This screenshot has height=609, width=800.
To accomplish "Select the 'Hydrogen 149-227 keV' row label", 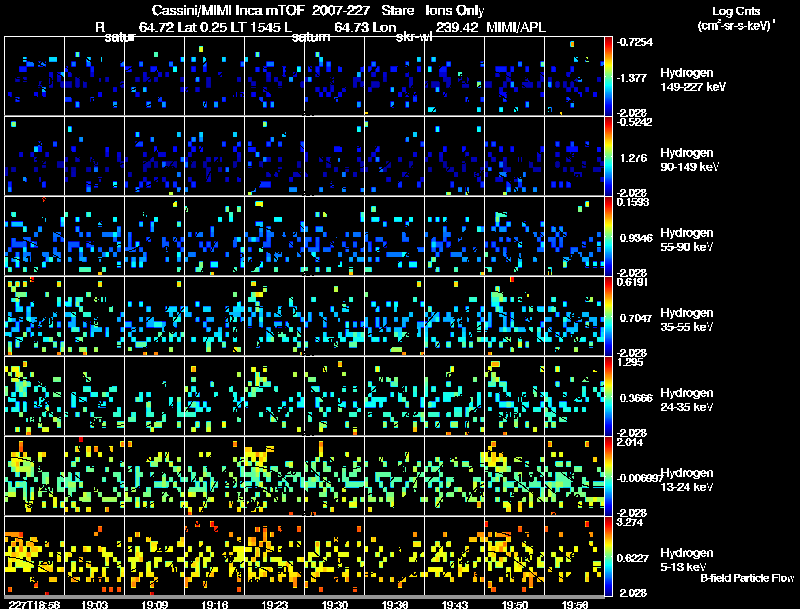I will 693,80.
